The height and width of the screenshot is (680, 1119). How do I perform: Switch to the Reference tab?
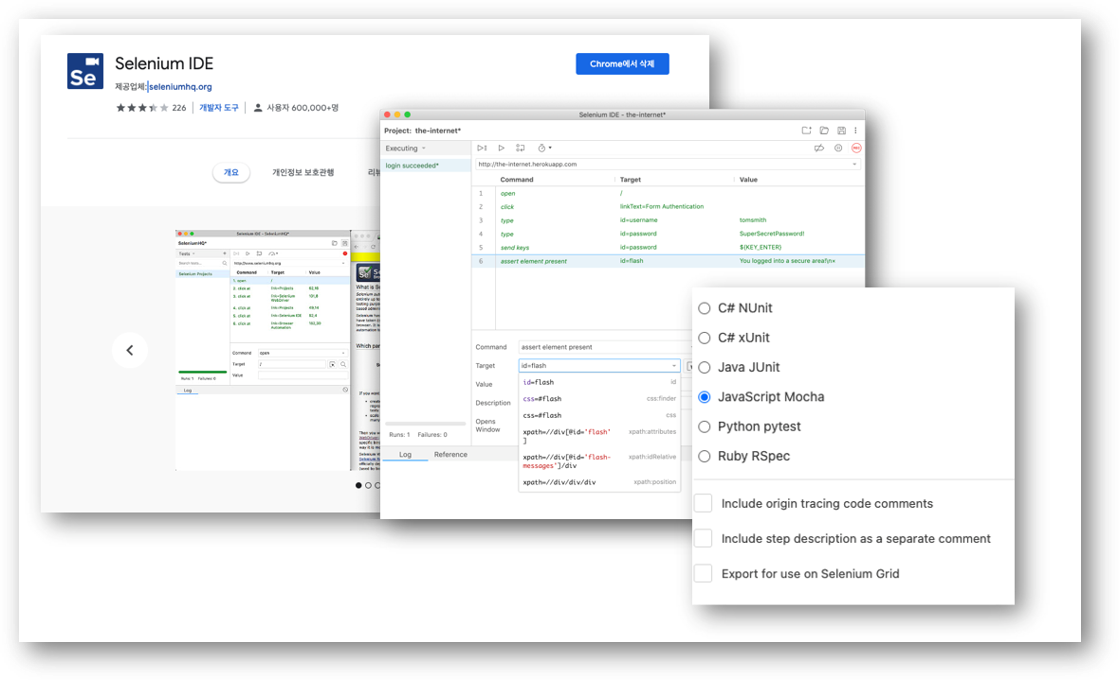(450, 455)
